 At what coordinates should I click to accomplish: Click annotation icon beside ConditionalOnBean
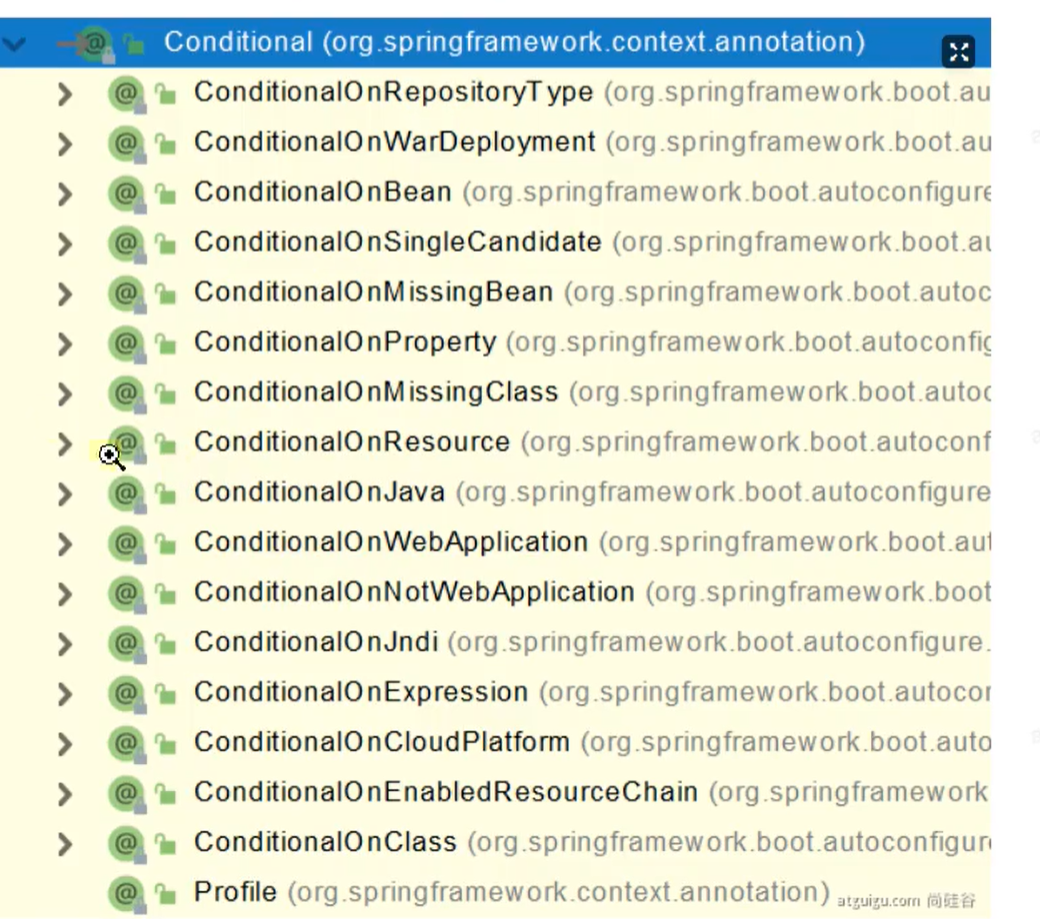coord(127,194)
